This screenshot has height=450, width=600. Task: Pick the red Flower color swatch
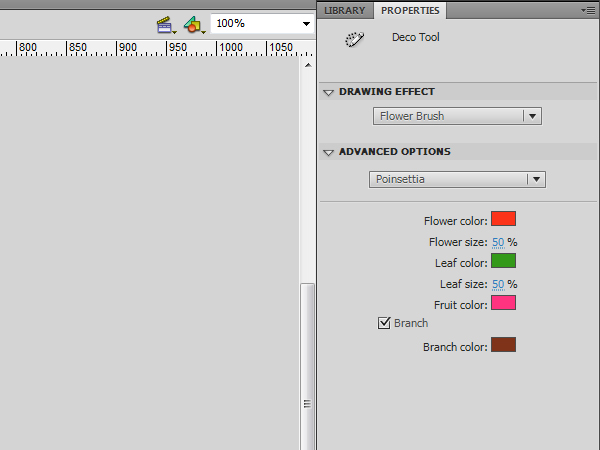[503, 218]
